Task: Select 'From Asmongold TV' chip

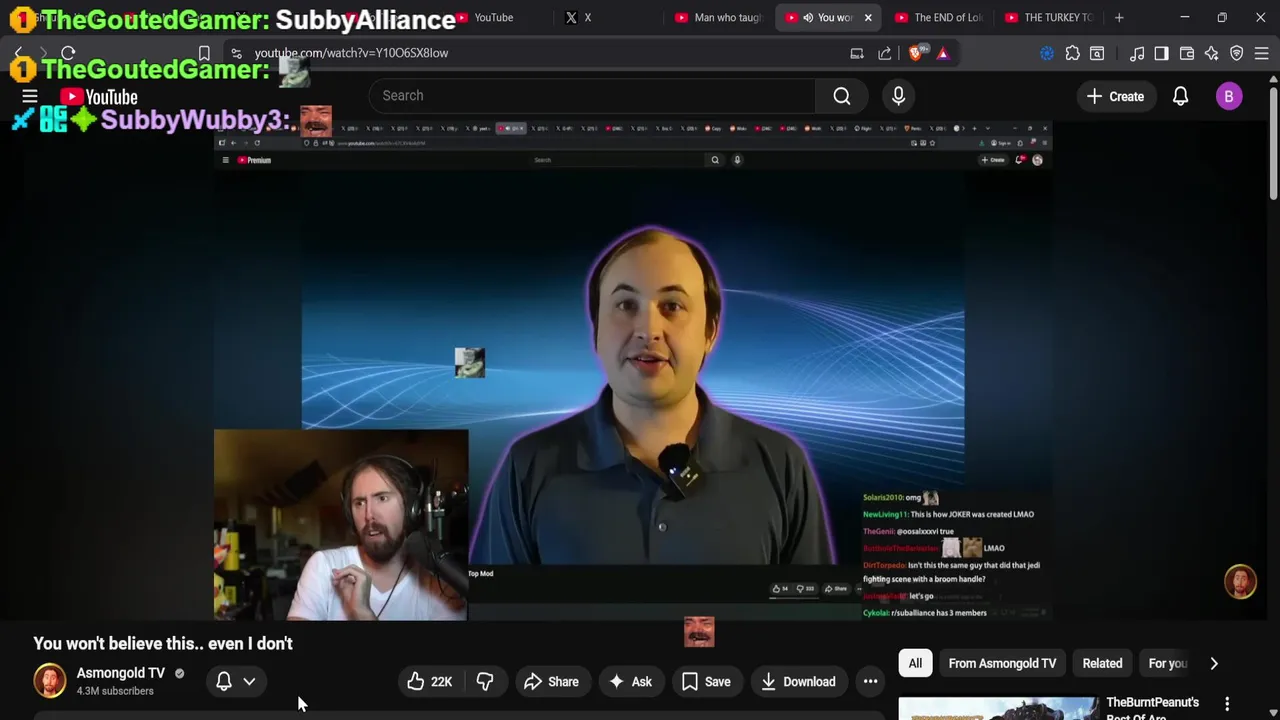Action: click(1002, 663)
